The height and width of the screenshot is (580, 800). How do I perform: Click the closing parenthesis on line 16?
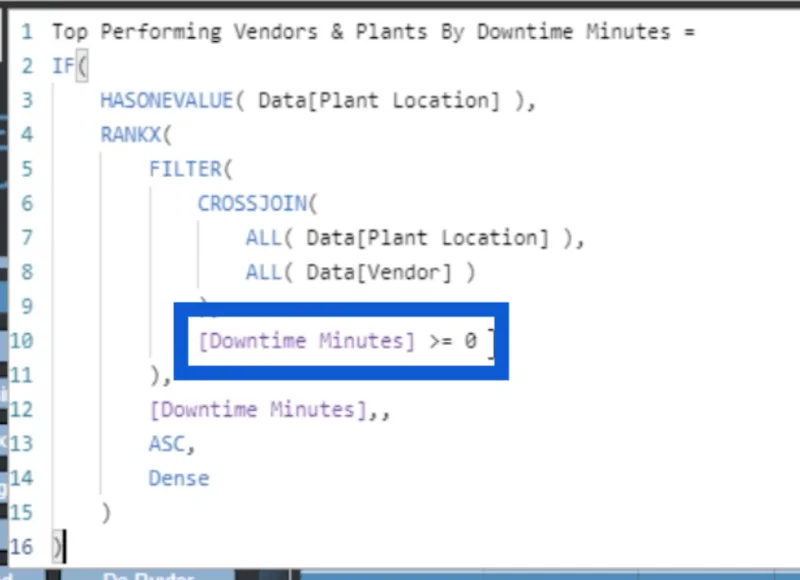(57, 547)
